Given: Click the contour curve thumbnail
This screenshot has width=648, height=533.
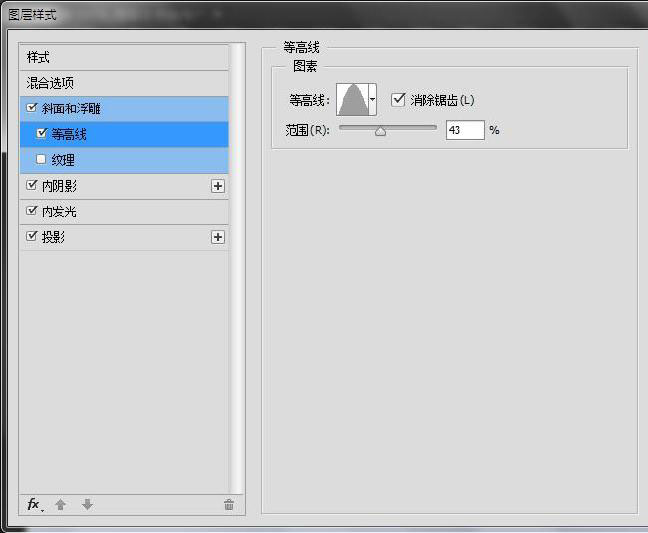Looking at the screenshot, I should (x=353, y=100).
